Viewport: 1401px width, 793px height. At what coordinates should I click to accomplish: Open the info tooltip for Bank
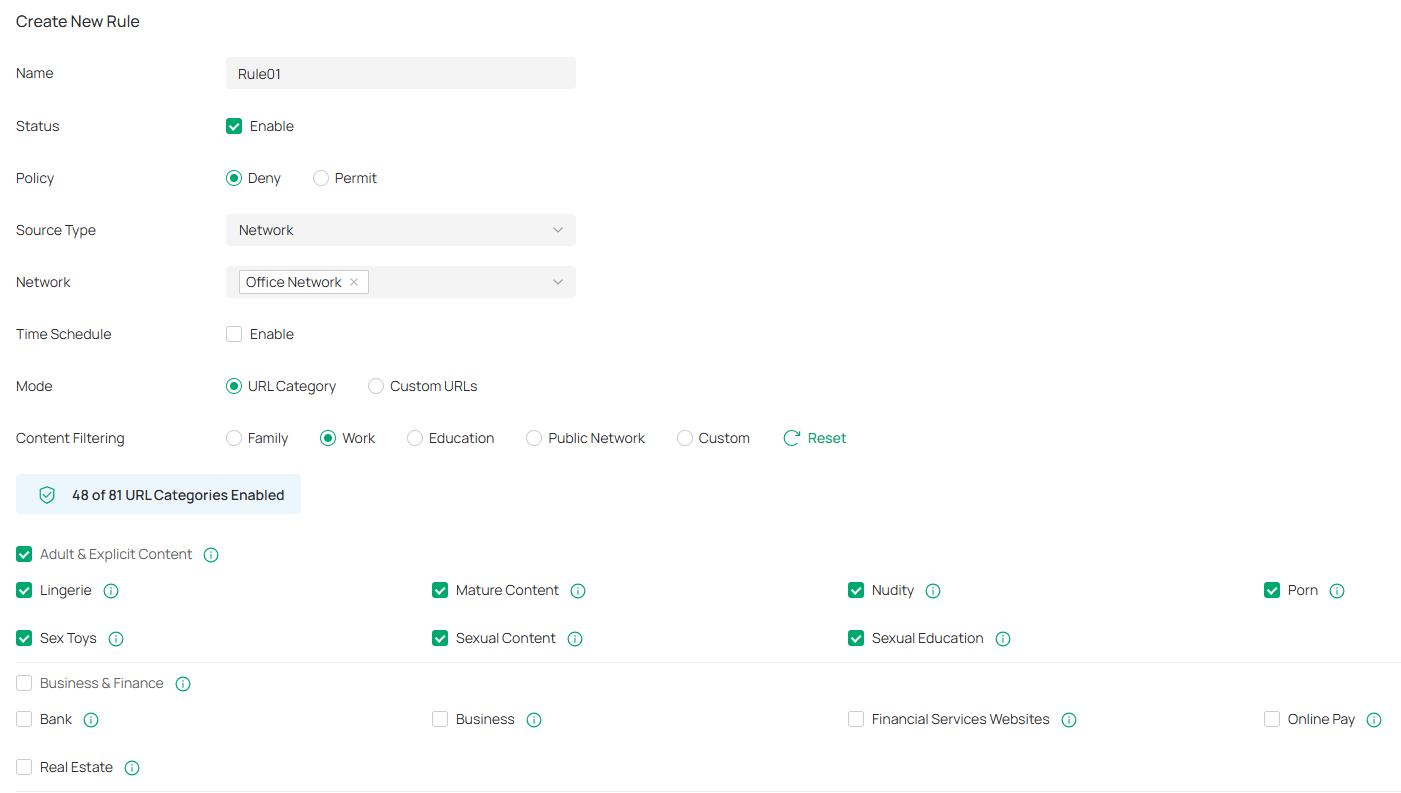click(91, 719)
